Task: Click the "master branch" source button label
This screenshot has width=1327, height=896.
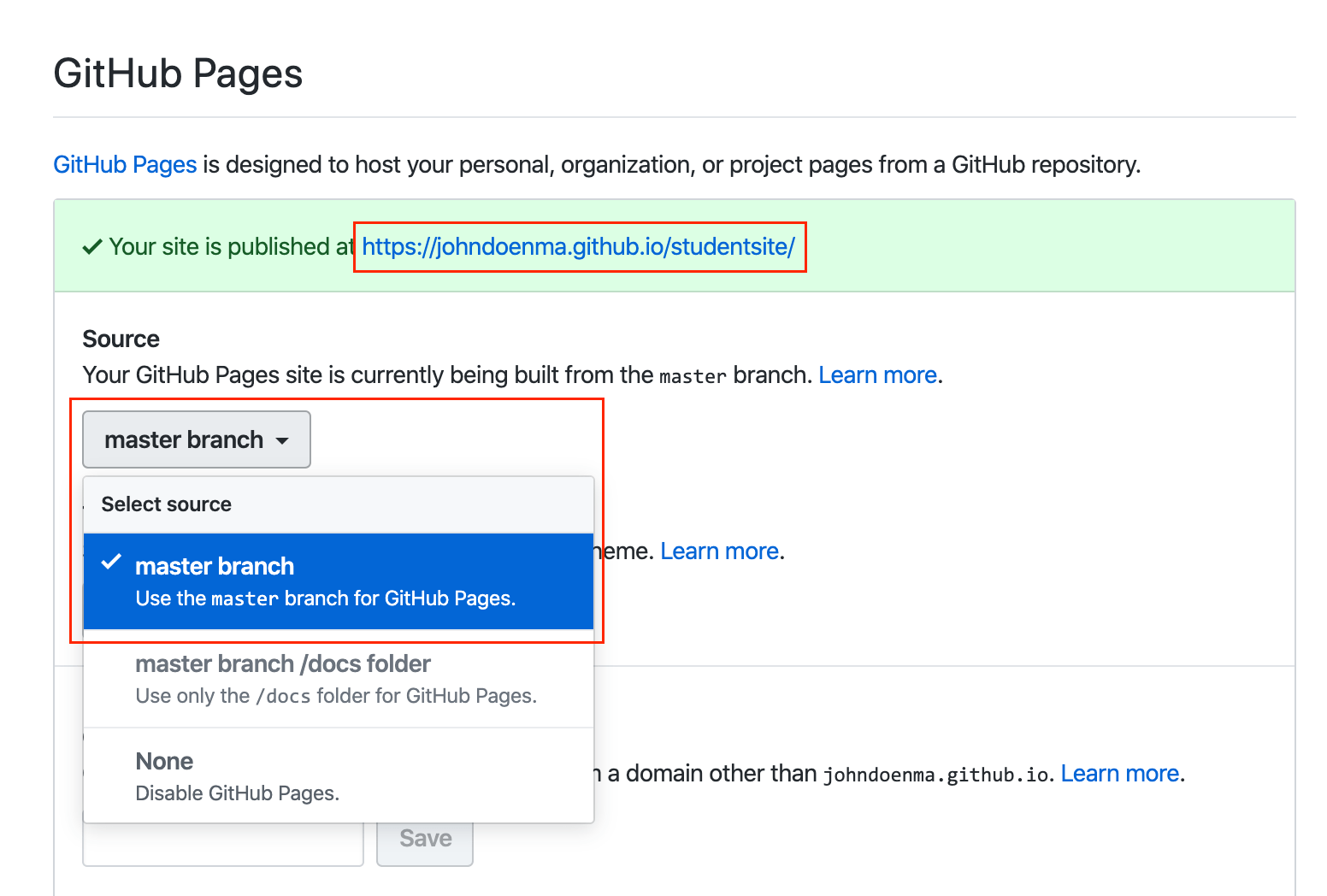Action: pos(184,440)
